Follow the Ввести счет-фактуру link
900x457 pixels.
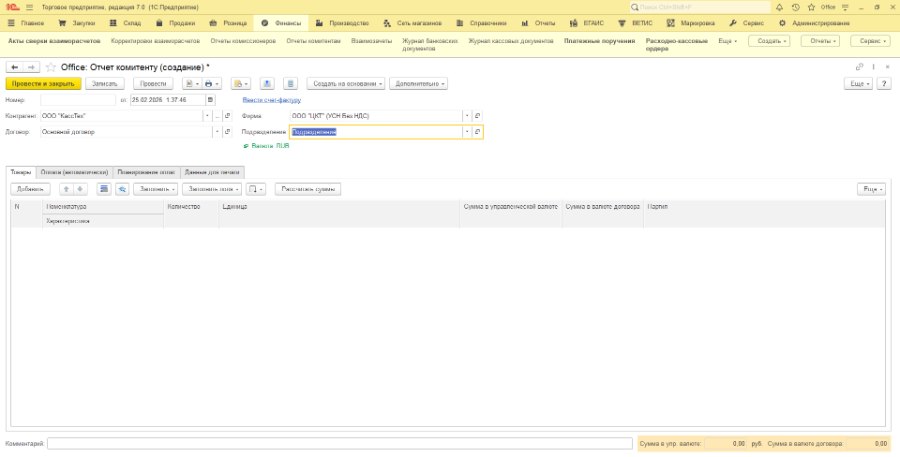coord(272,100)
